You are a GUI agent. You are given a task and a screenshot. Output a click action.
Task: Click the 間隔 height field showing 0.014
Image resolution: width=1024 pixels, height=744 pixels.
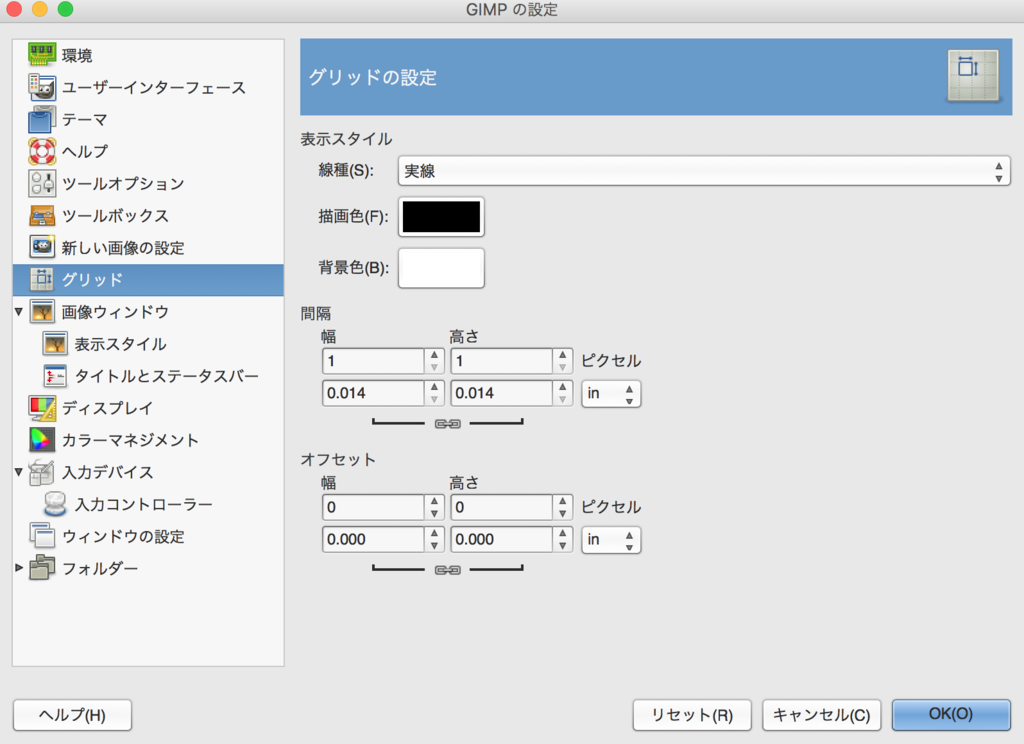tap(502, 393)
